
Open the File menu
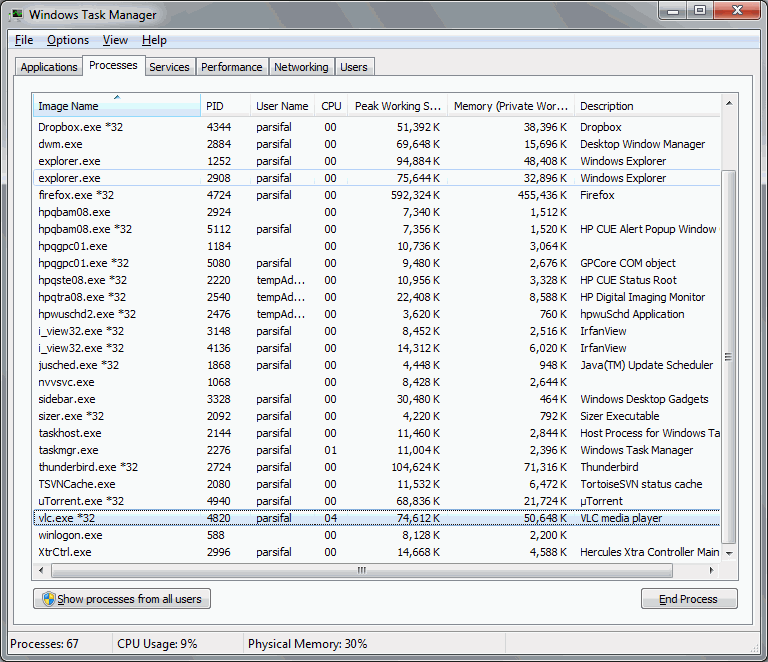coord(24,40)
